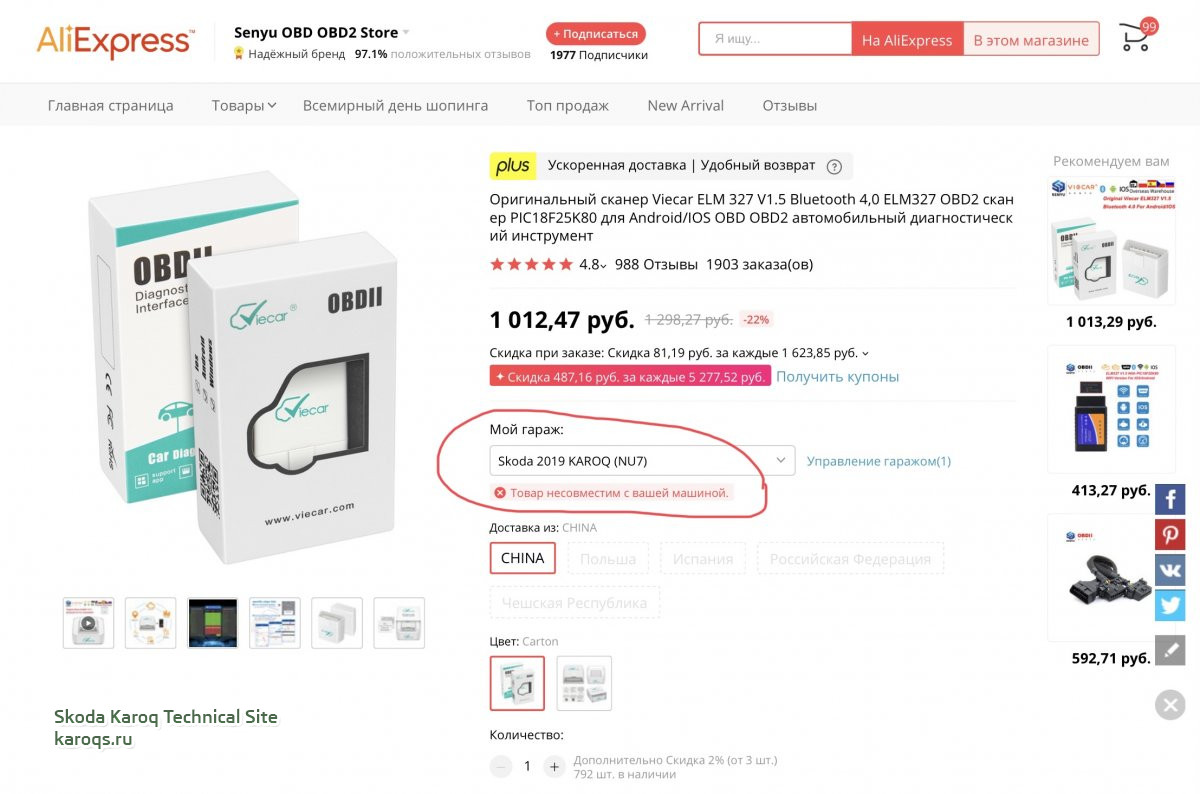Choose the Carton color option

pos(517,683)
